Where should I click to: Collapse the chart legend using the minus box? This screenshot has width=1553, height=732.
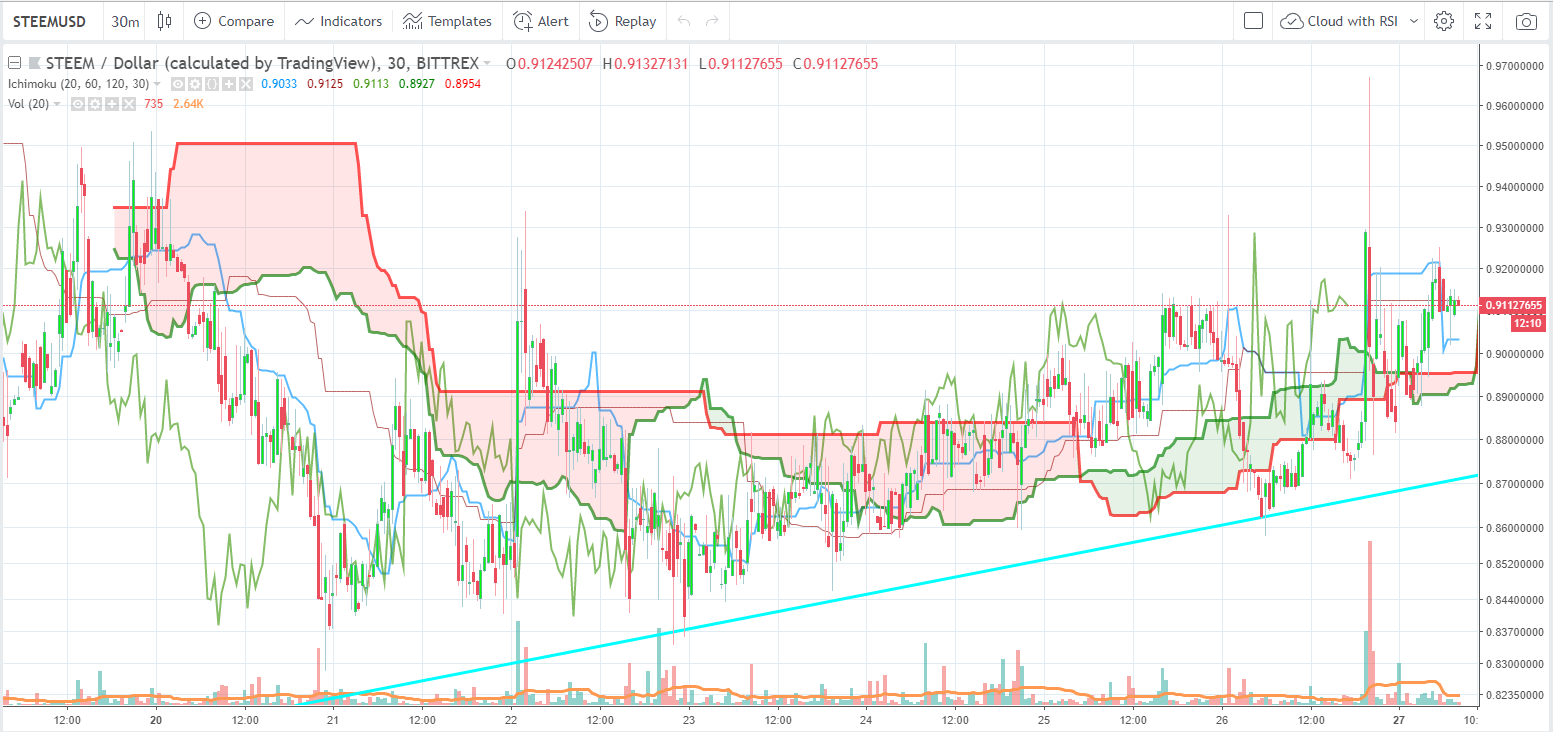[x=14, y=64]
